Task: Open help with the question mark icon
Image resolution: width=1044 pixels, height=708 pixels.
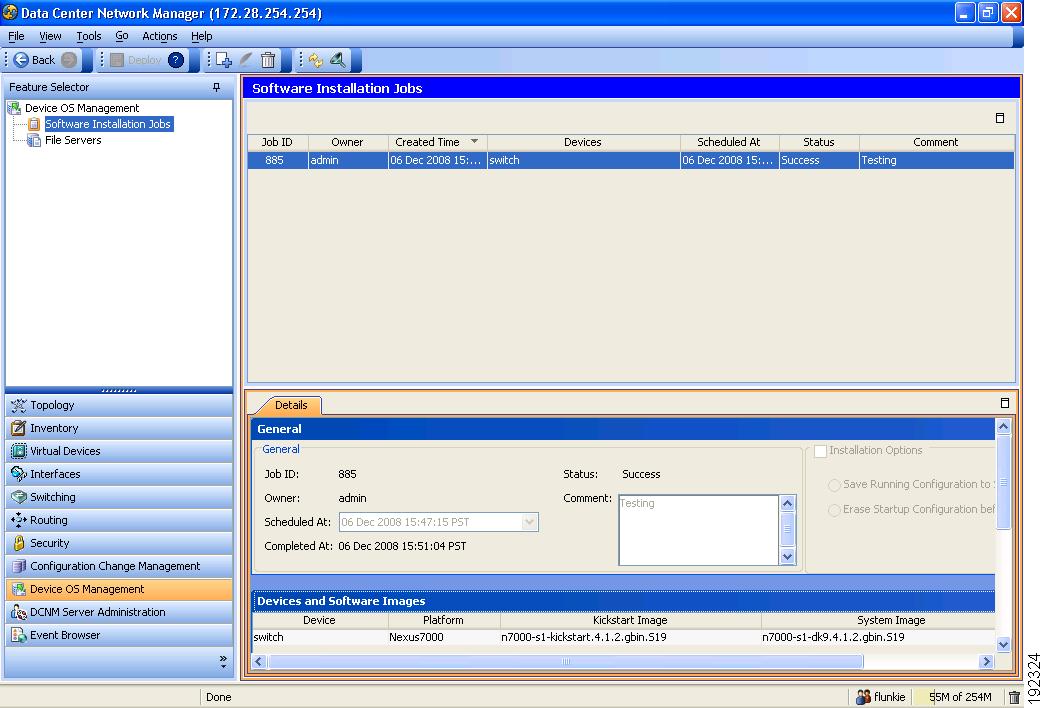Action: click(x=176, y=60)
